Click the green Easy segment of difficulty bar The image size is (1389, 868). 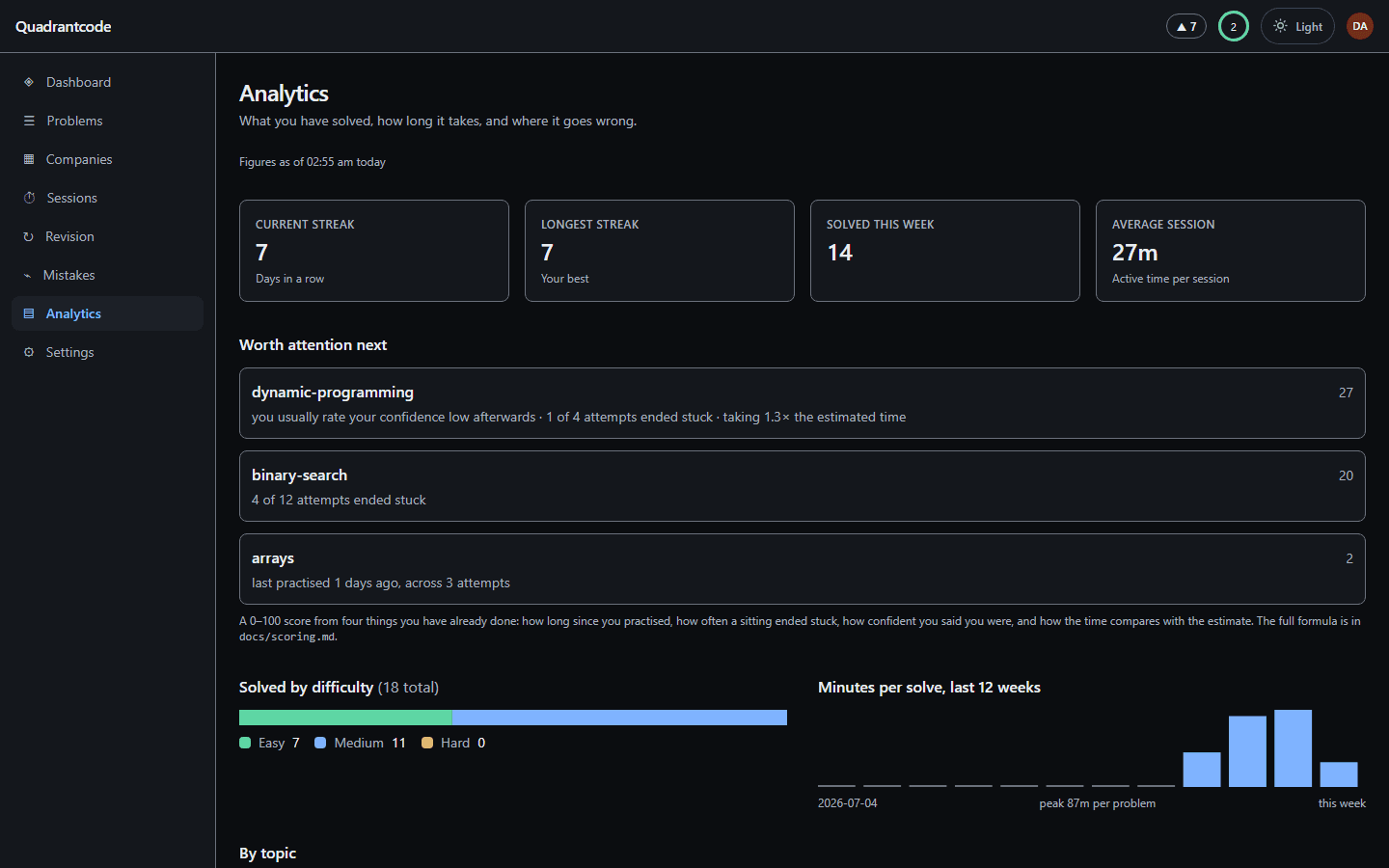pyautogui.click(x=345, y=718)
